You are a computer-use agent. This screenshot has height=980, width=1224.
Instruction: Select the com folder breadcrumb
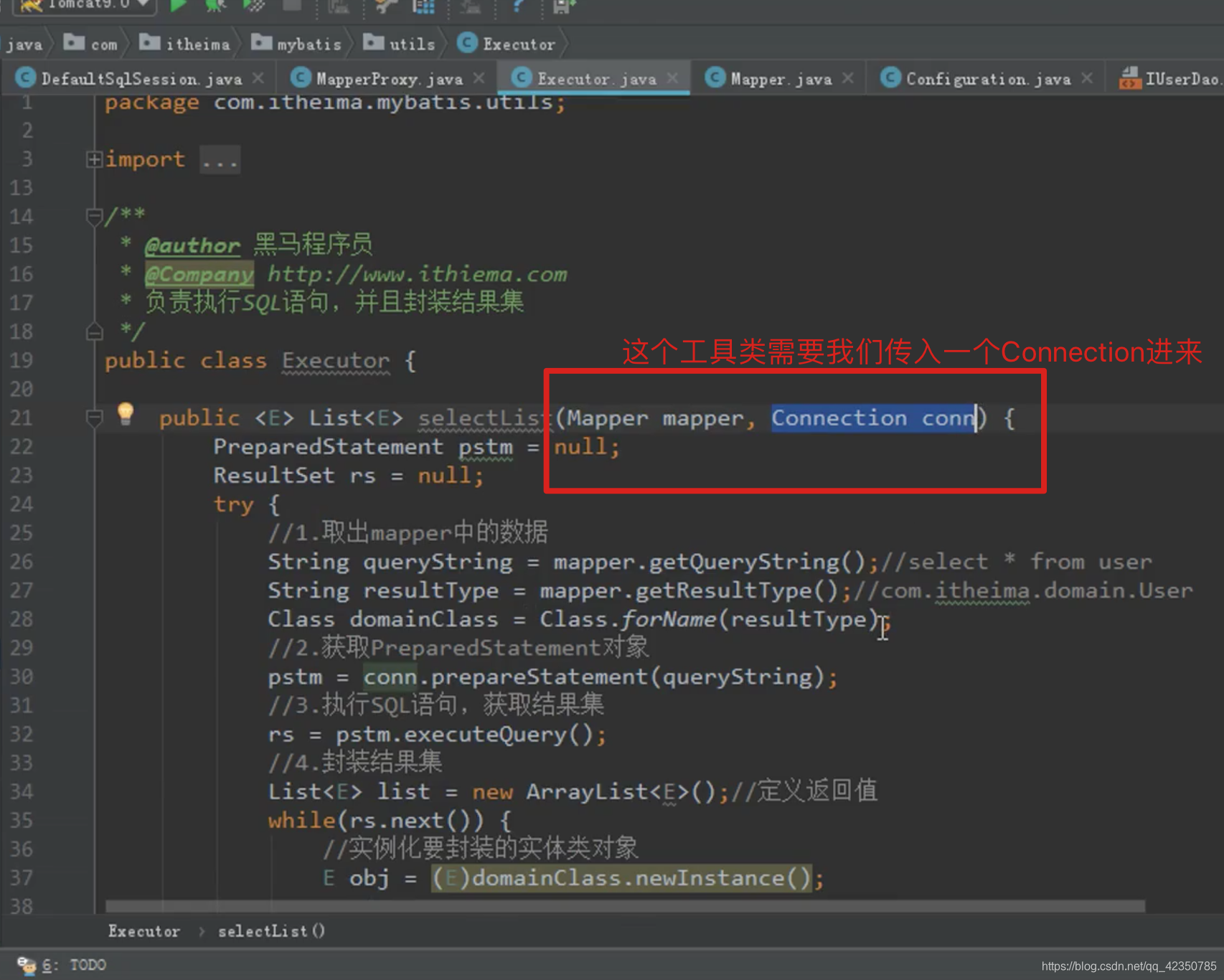pos(90,44)
